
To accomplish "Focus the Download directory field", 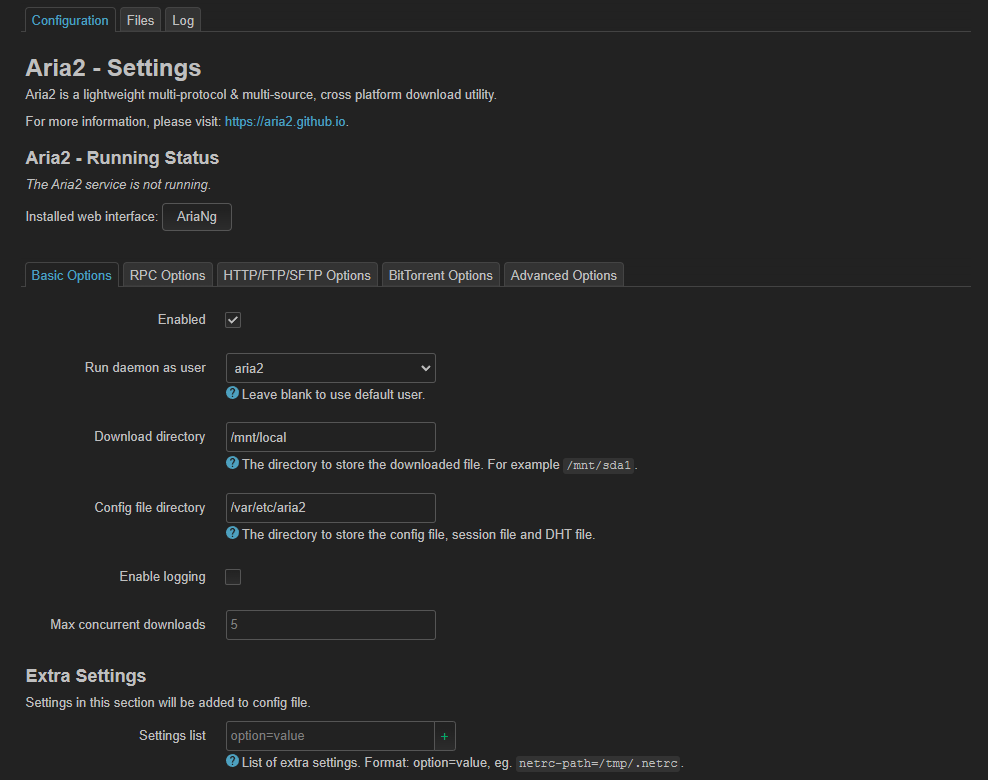I will click(331, 437).
